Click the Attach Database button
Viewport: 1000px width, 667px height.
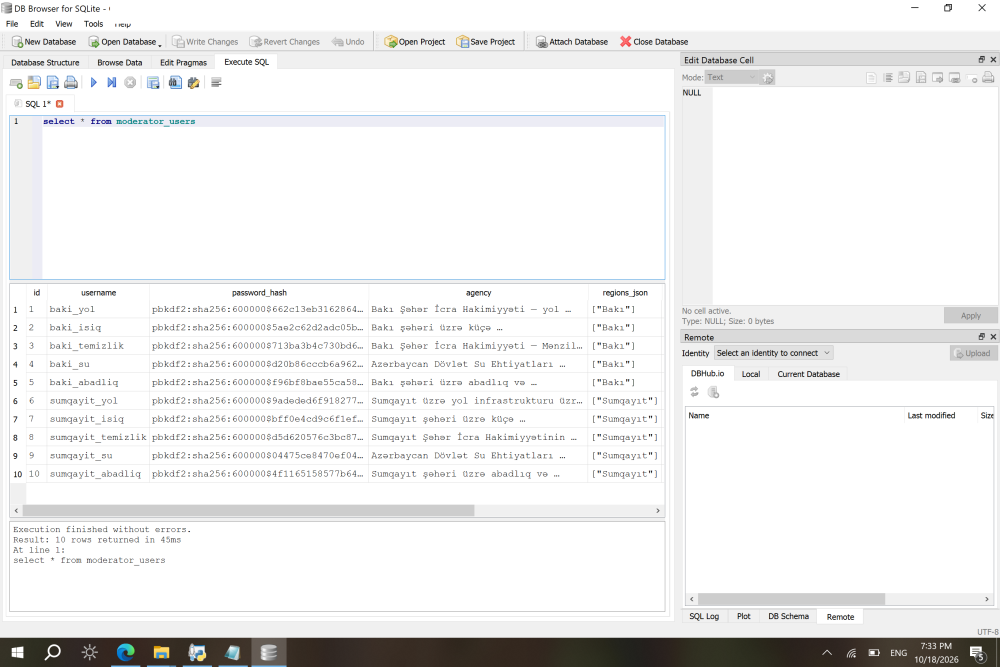coord(571,42)
